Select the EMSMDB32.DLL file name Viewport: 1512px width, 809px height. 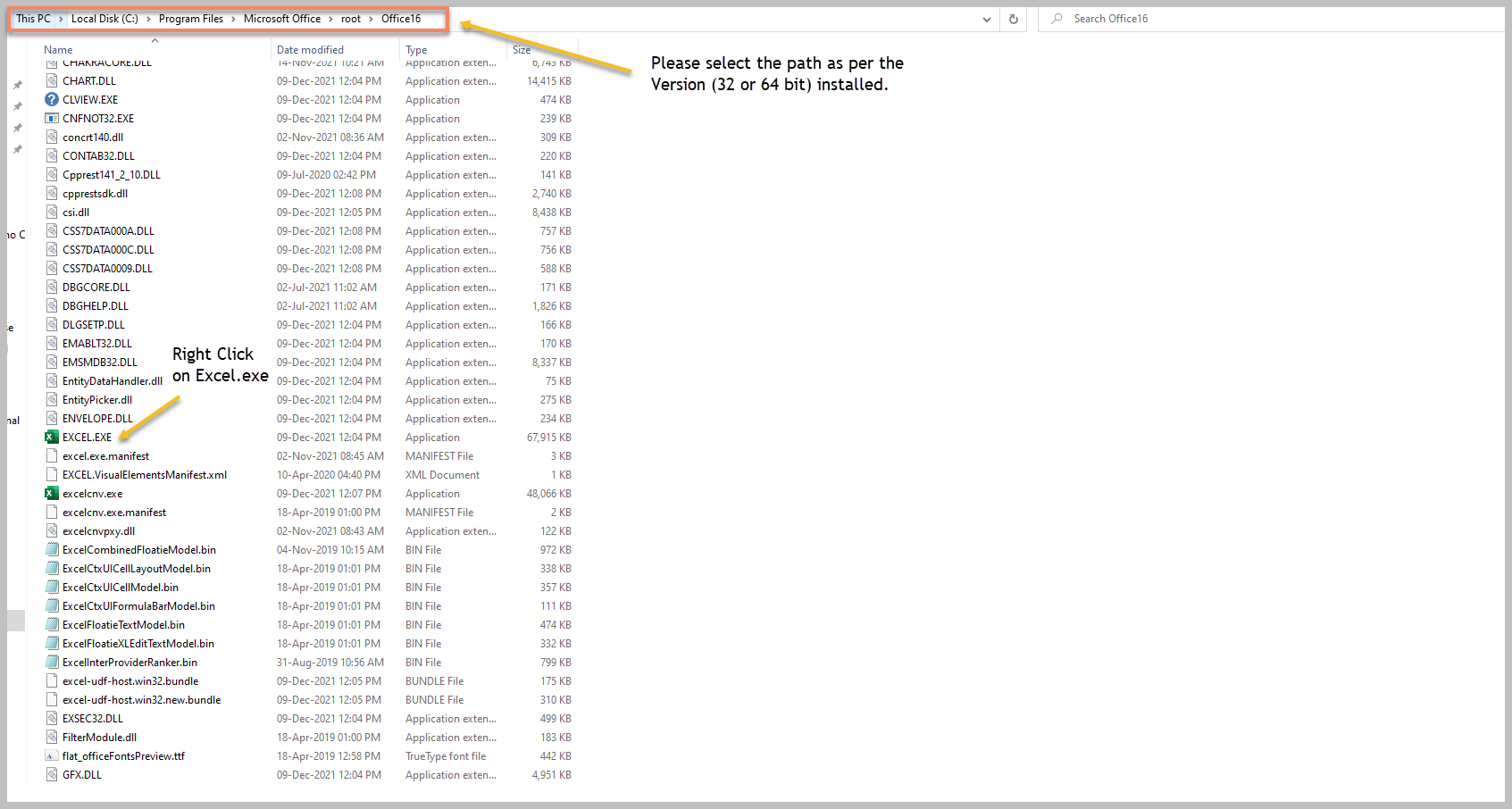100,363
